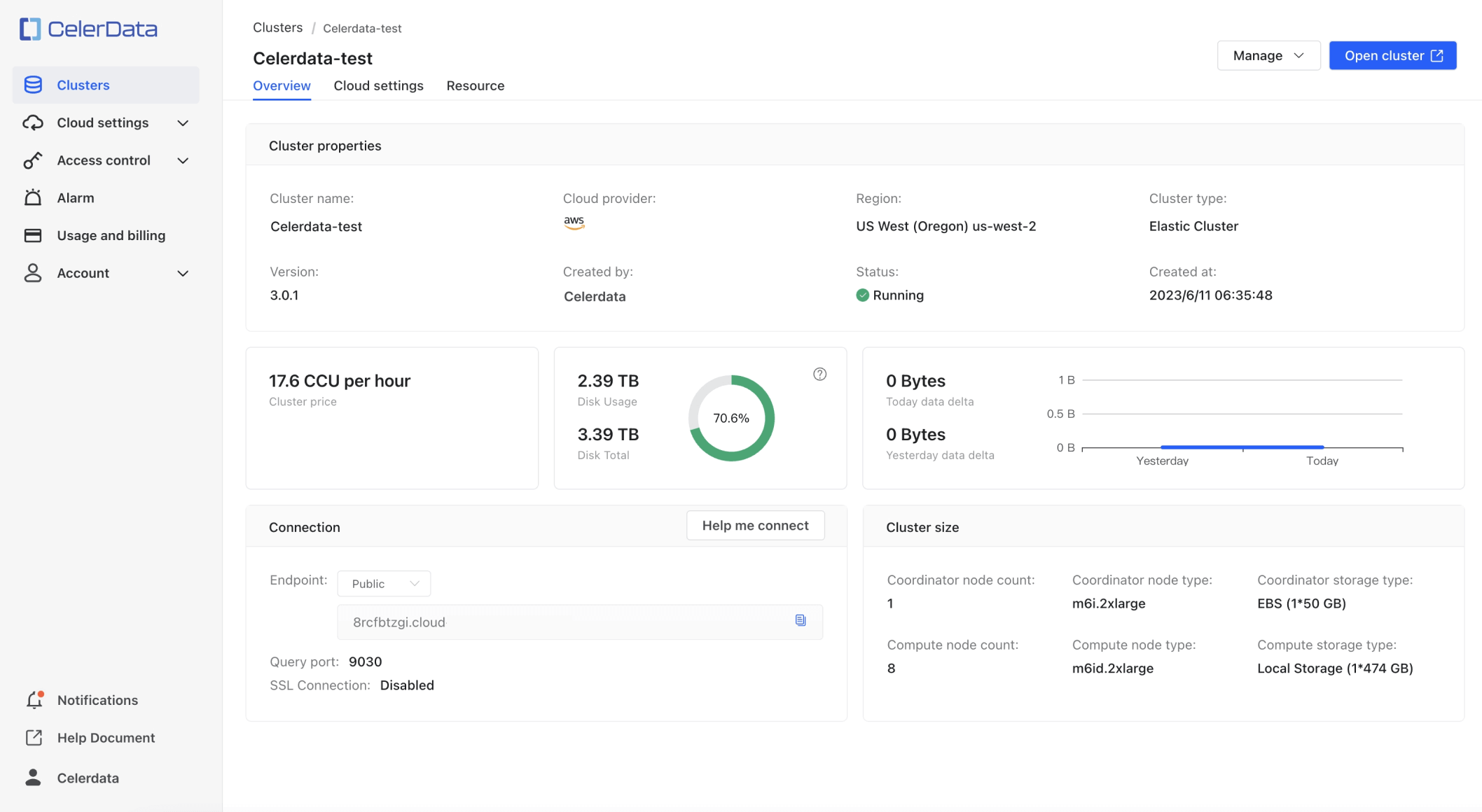Click the Account person icon
This screenshot has width=1482, height=812.
(33, 273)
